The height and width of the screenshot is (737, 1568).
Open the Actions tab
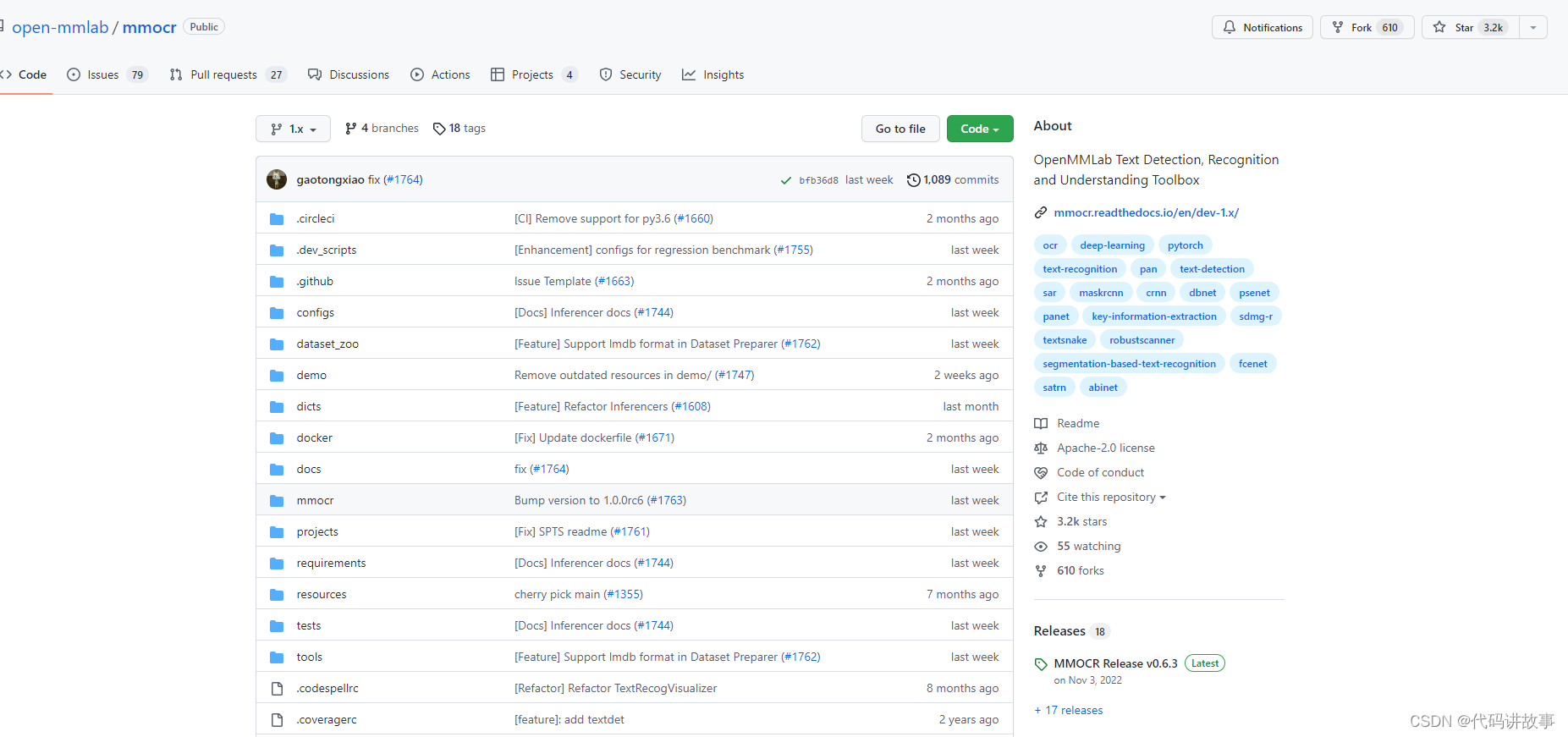440,74
